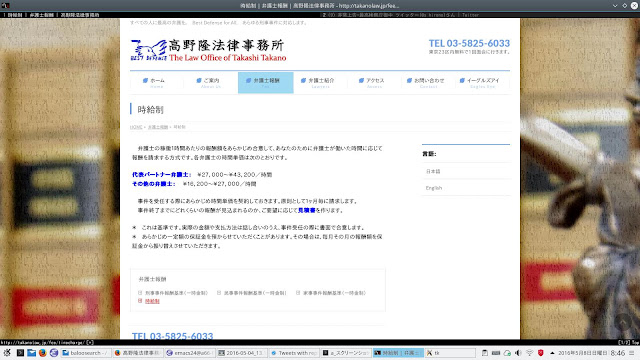Open the ご案内 About Us navigation item

pos(211,82)
